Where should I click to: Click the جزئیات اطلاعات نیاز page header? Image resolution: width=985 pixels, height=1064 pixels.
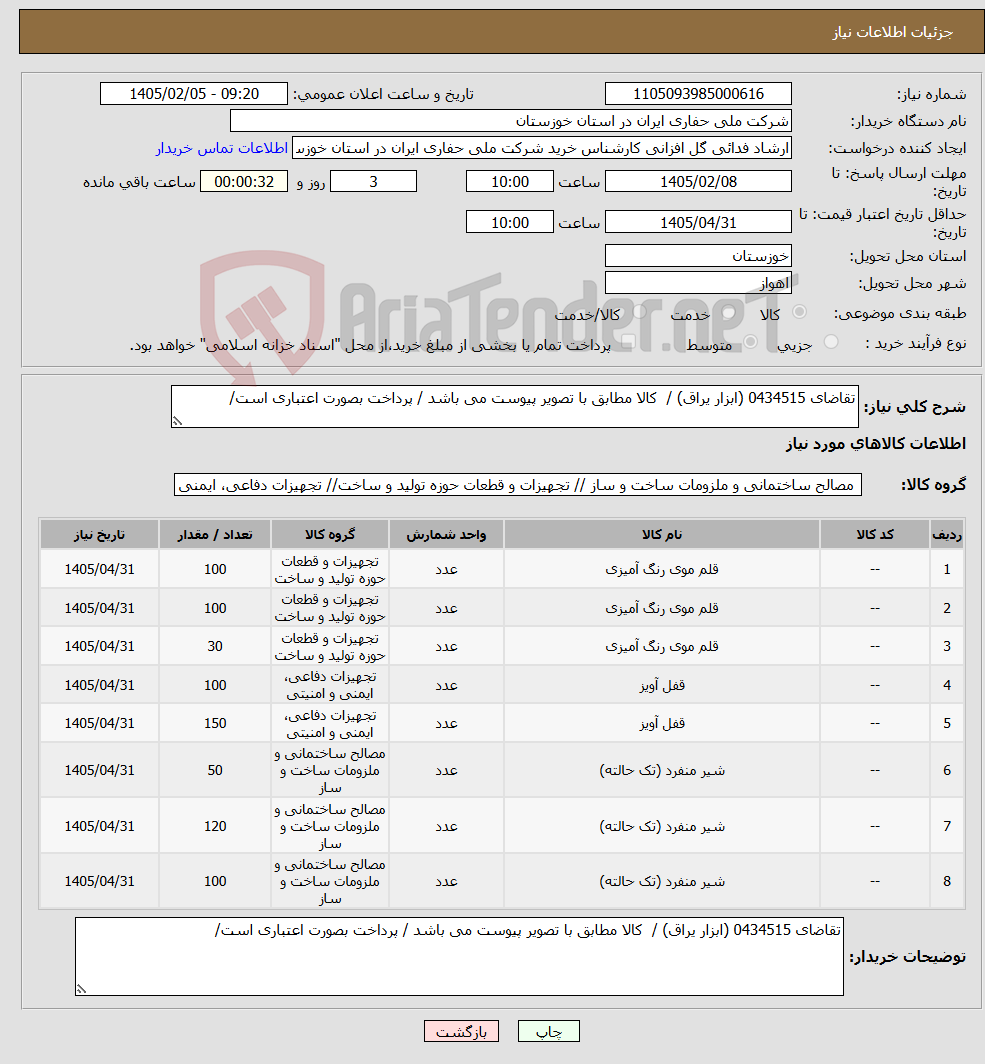coord(893,32)
